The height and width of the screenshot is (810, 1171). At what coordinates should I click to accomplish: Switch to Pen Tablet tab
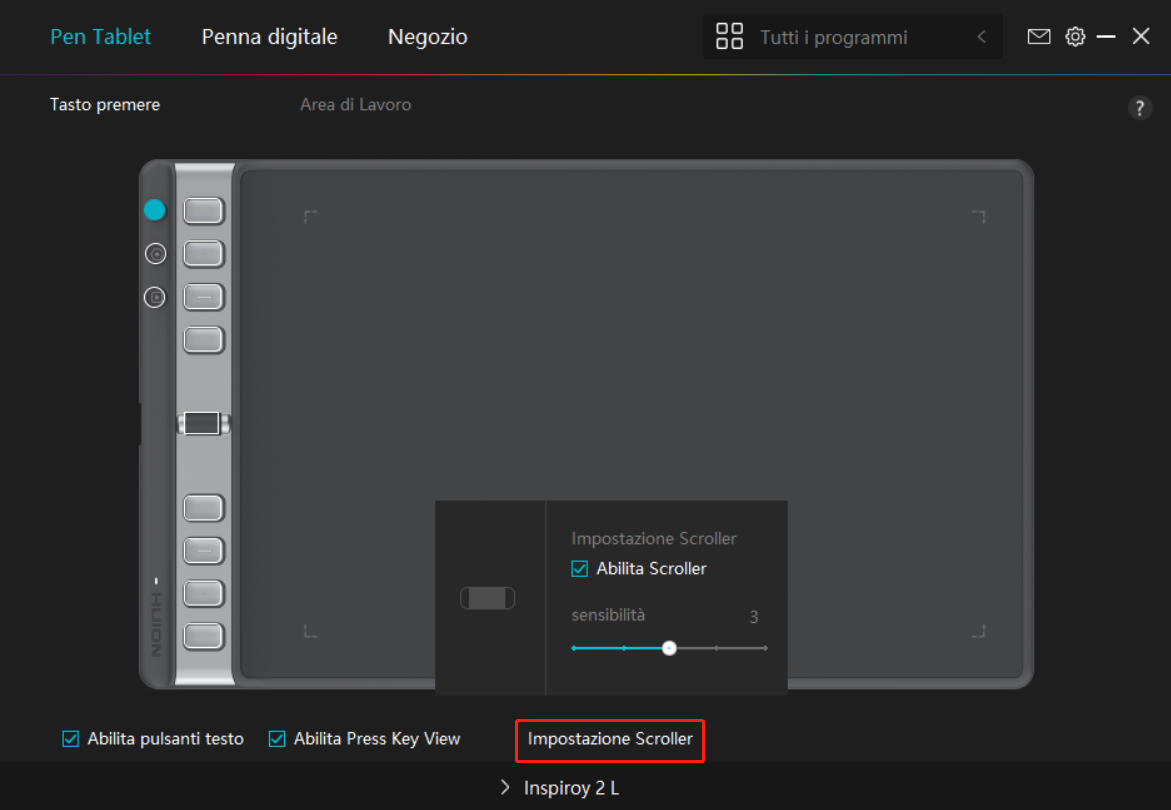100,37
